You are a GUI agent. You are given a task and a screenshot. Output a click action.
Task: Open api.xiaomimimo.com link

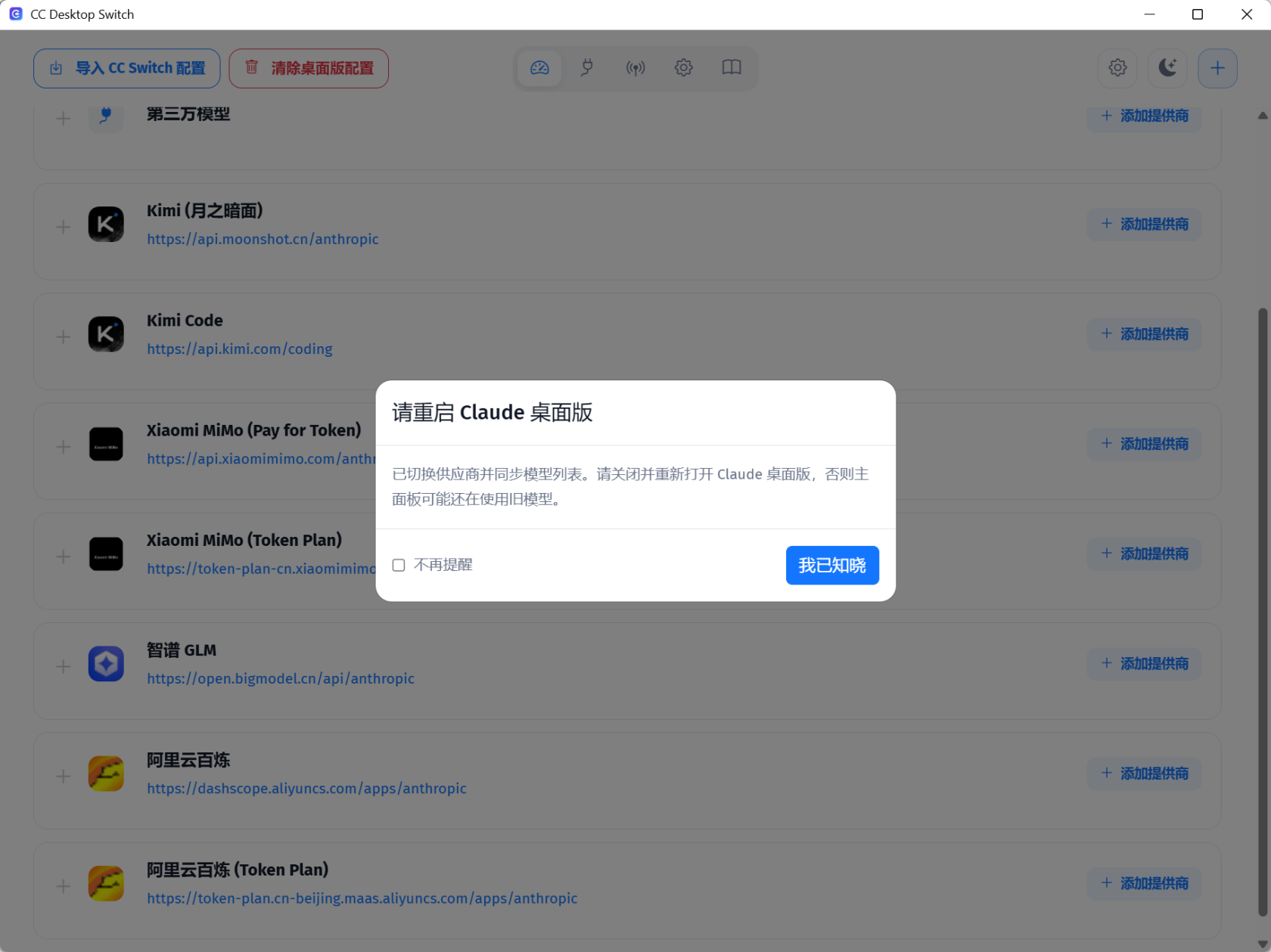pyautogui.click(x=261, y=459)
